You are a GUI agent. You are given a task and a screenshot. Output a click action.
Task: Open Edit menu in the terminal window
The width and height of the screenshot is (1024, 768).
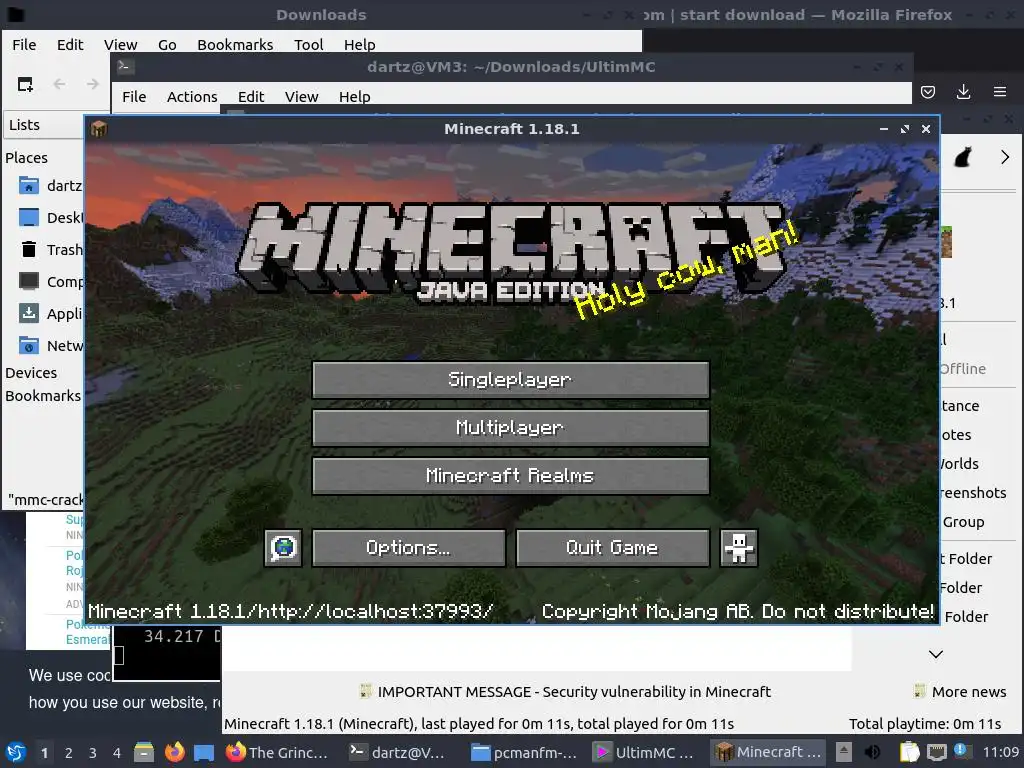(251, 97)
